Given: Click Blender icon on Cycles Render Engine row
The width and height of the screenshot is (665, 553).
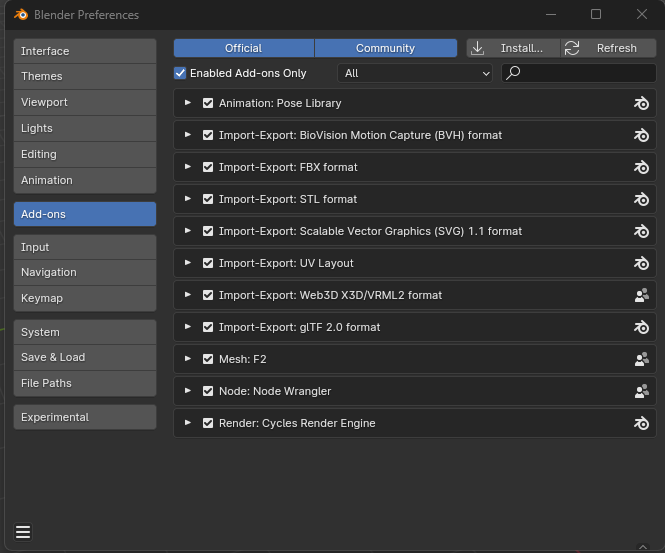Looking at the screenshot, I should tap(641, 423).
